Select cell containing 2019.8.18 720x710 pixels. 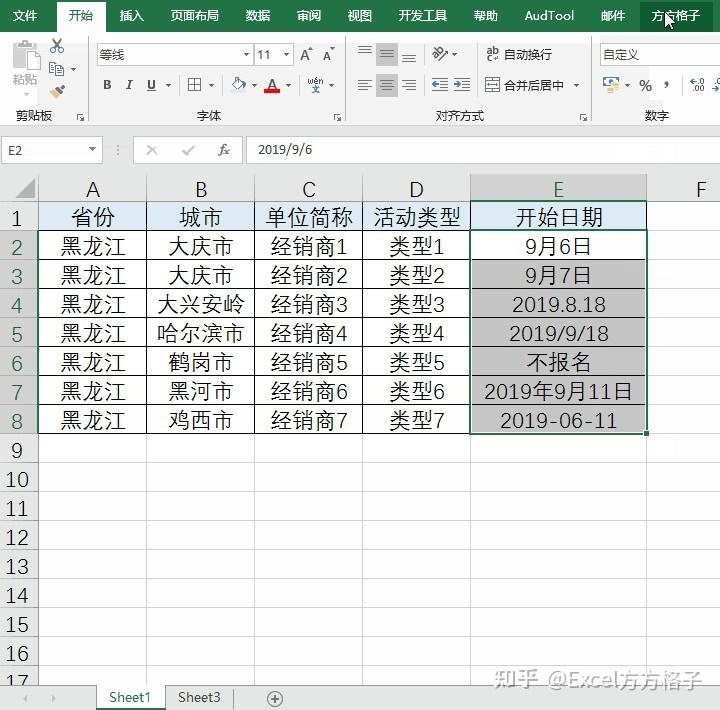click(x=558, y=304)
